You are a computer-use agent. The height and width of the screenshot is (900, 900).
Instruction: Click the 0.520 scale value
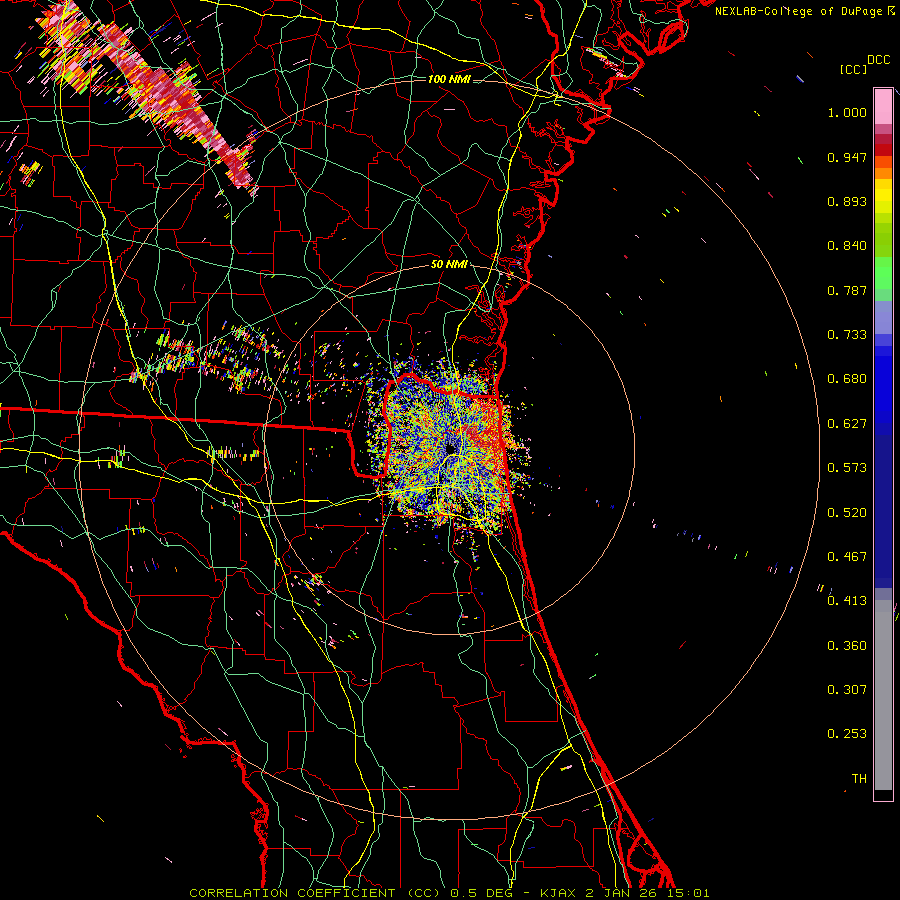[847, 513]
